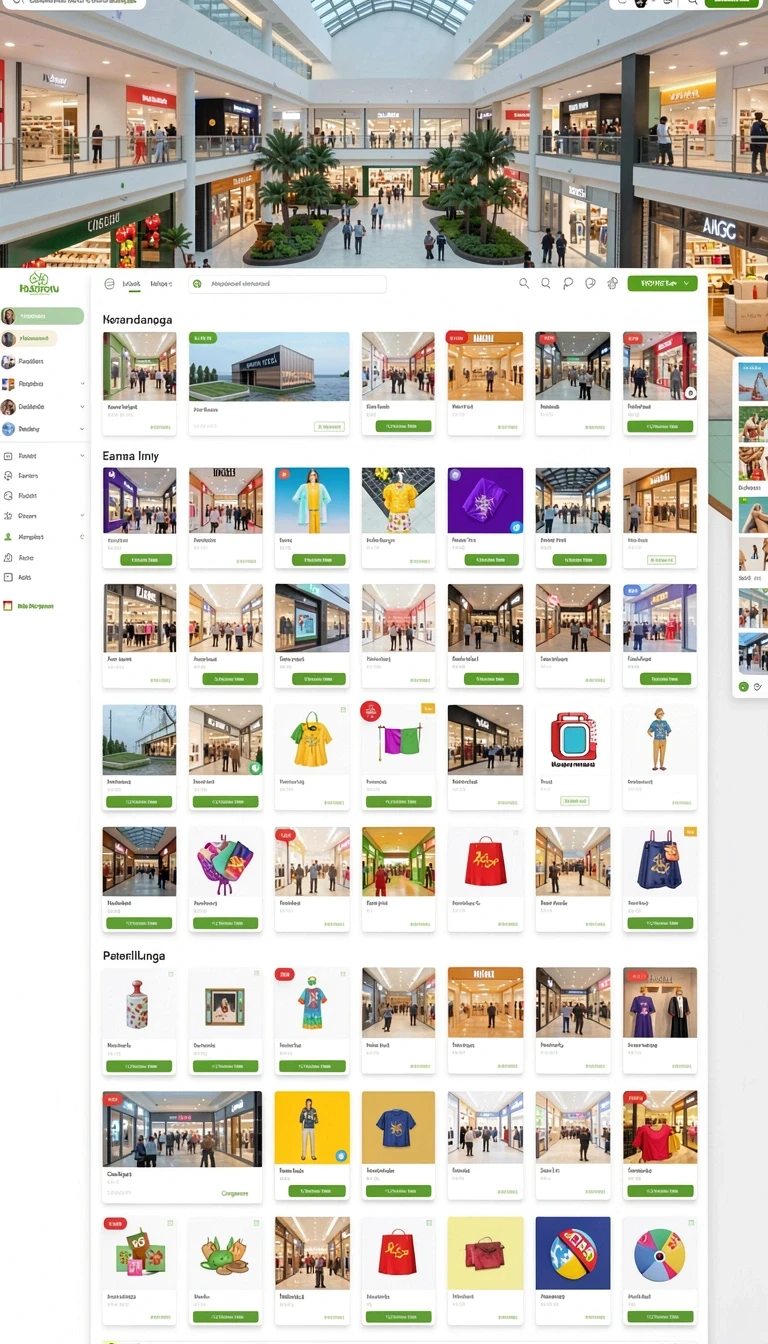Click the green button under the white vase card
The height and width of the screenshot is (1344, 768).
pos(139,1067)
